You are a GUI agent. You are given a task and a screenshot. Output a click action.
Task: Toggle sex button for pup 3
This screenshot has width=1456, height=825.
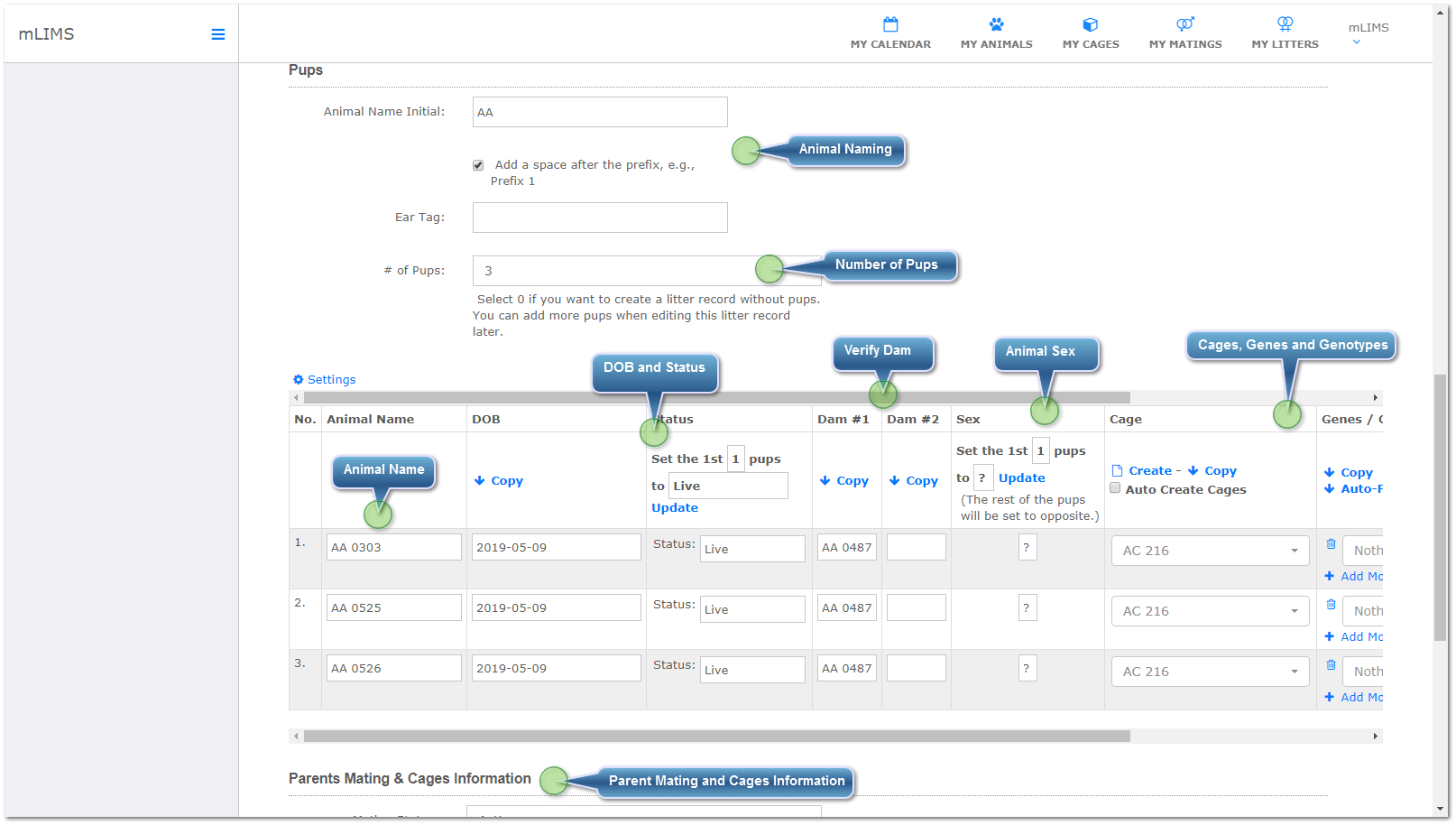click(x=1027, y=668)
